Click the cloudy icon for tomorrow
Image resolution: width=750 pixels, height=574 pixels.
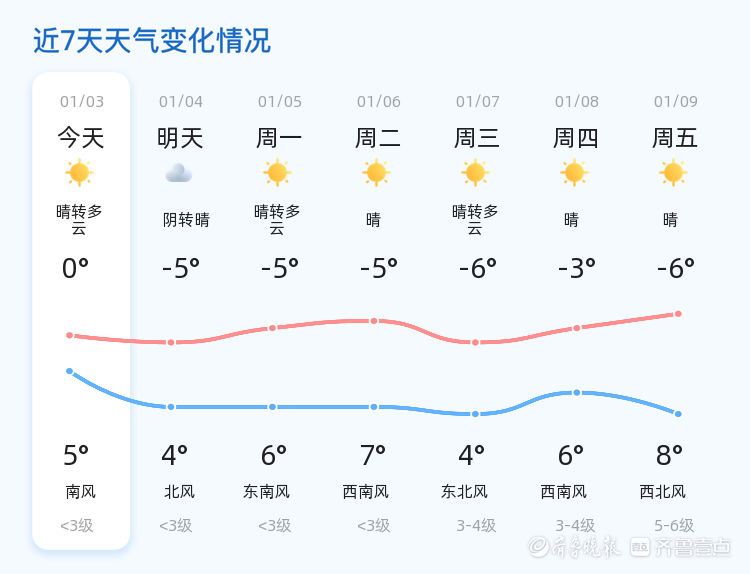point(179,173)
